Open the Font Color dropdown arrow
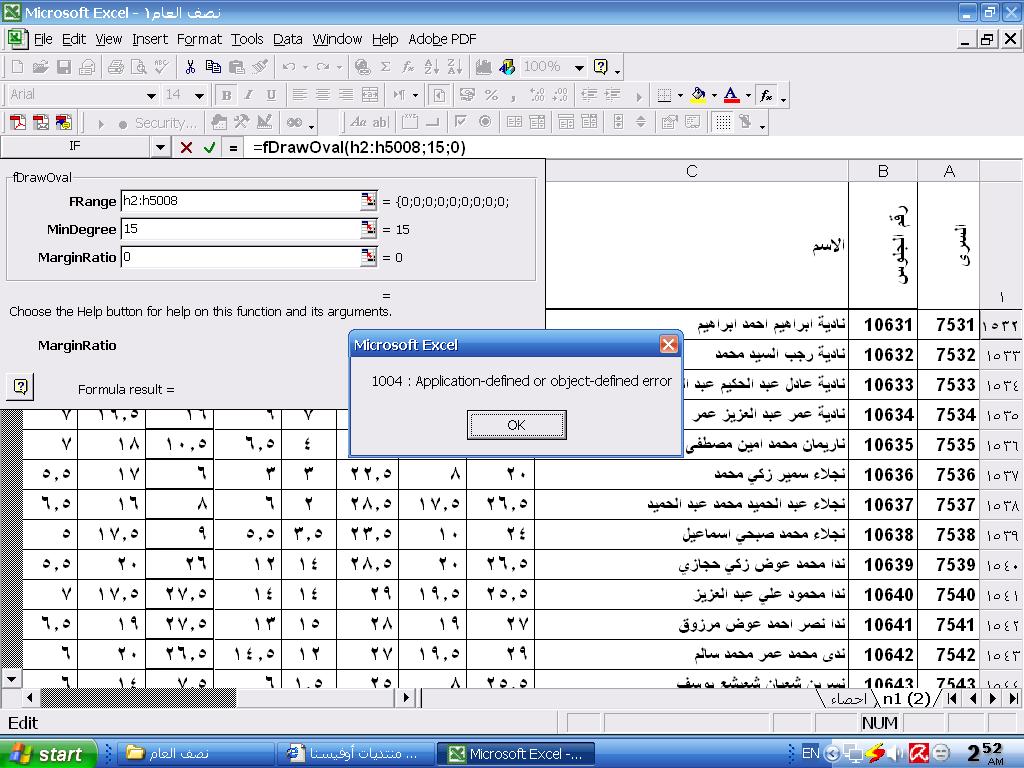This screenshot has width=1024, height=768. [x=748, y=95]
